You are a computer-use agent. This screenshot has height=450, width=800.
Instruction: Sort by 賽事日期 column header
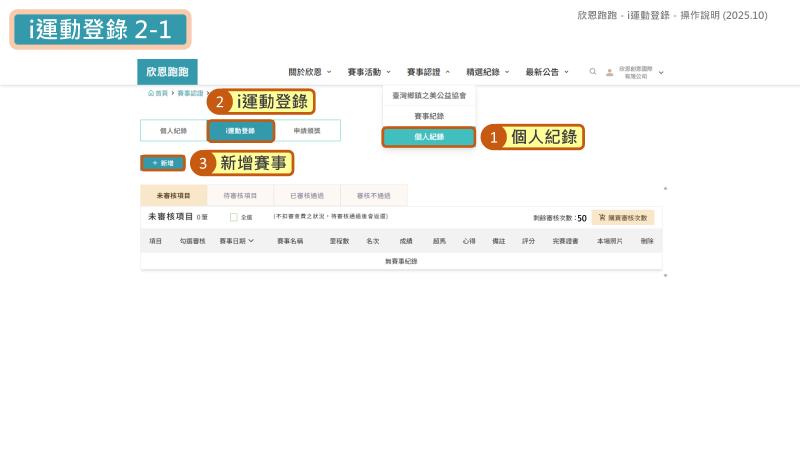237,241
